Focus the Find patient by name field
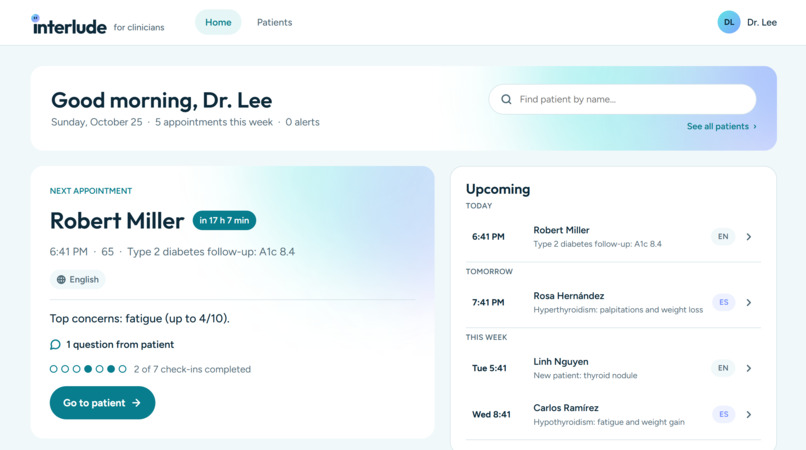This screenshot has height=450, width=806. tap(622, 99)
